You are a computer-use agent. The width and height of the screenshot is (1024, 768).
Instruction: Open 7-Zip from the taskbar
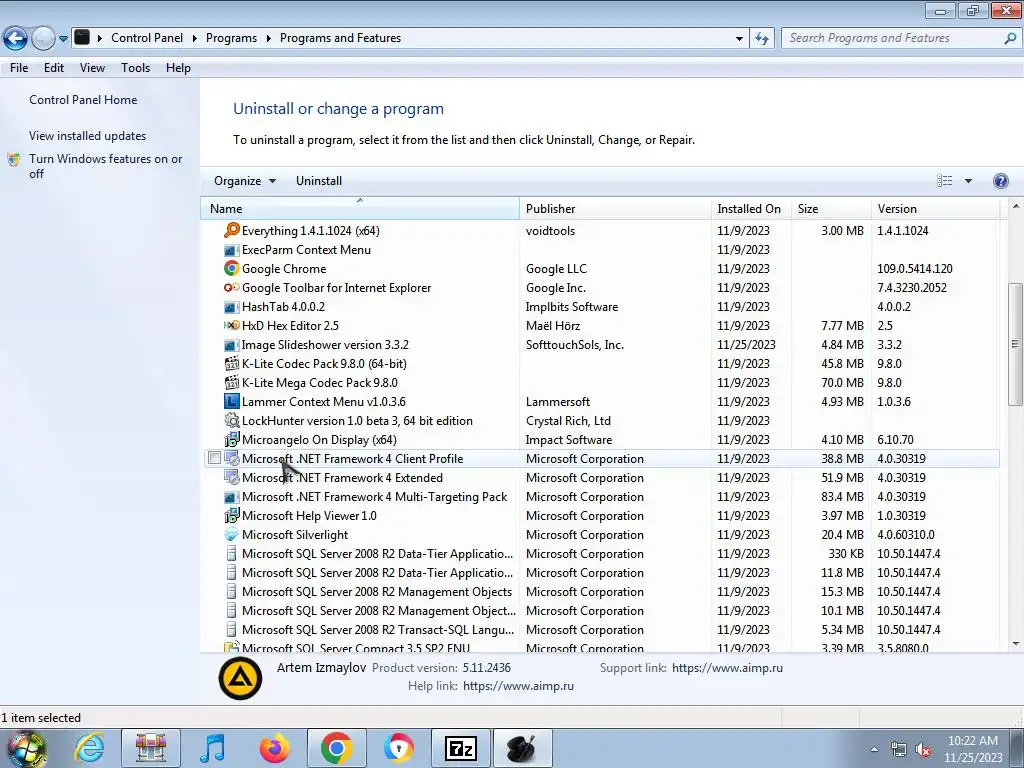(461, 748)
